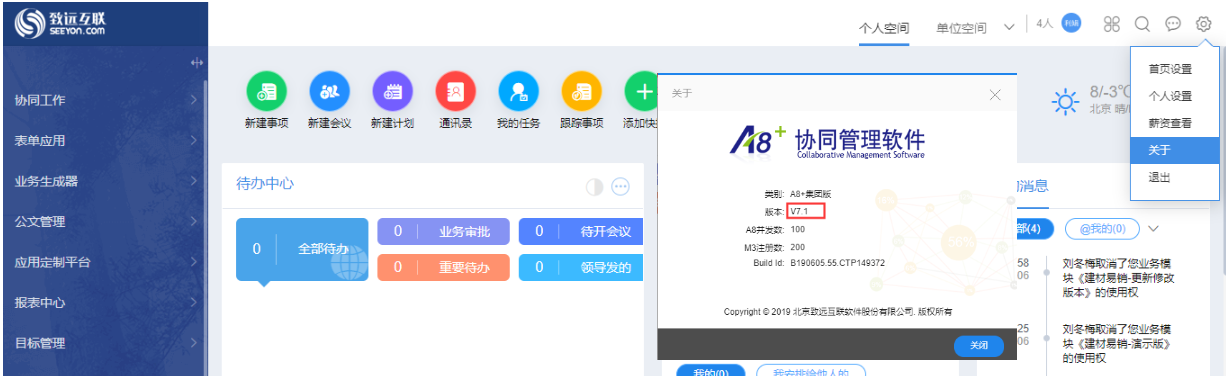Click the 待办中心 panel title
Viewport: 1226px width, 376px height.
click(265, 184)
